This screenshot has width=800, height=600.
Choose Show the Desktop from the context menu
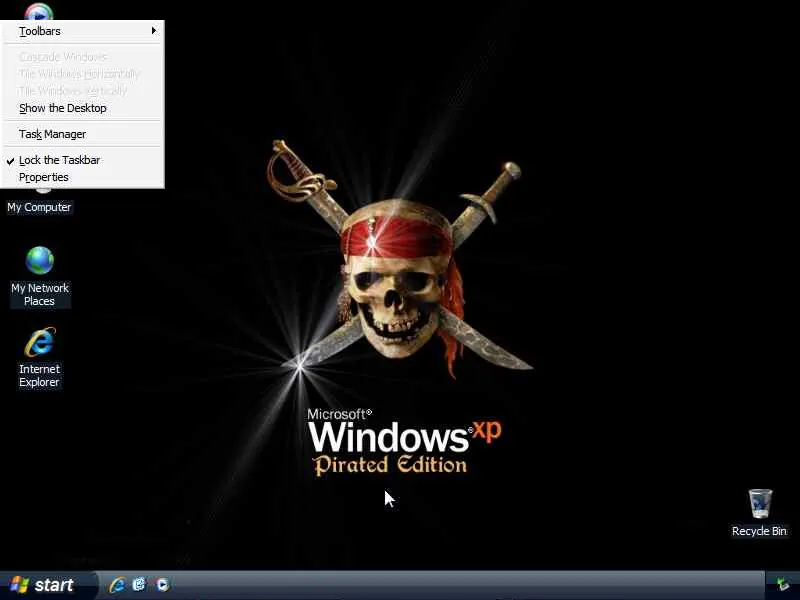coord(83,108)
